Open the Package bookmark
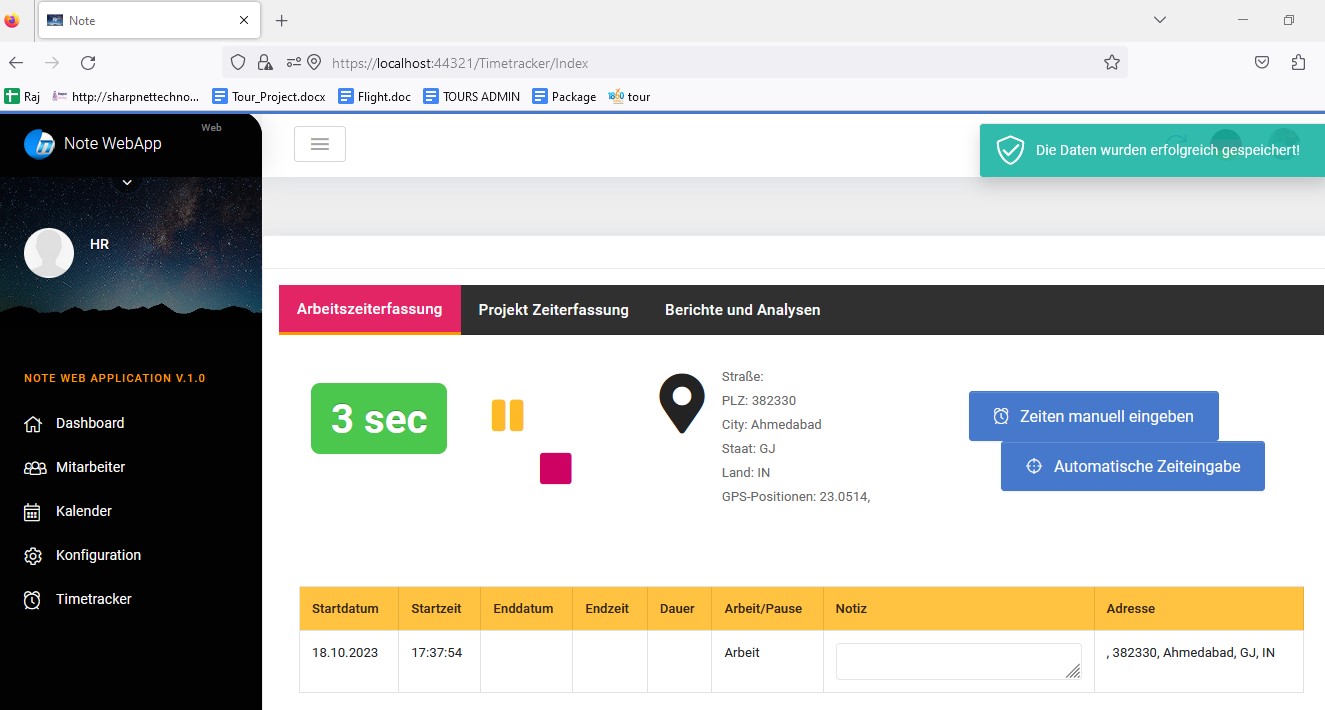 [564, 96]
